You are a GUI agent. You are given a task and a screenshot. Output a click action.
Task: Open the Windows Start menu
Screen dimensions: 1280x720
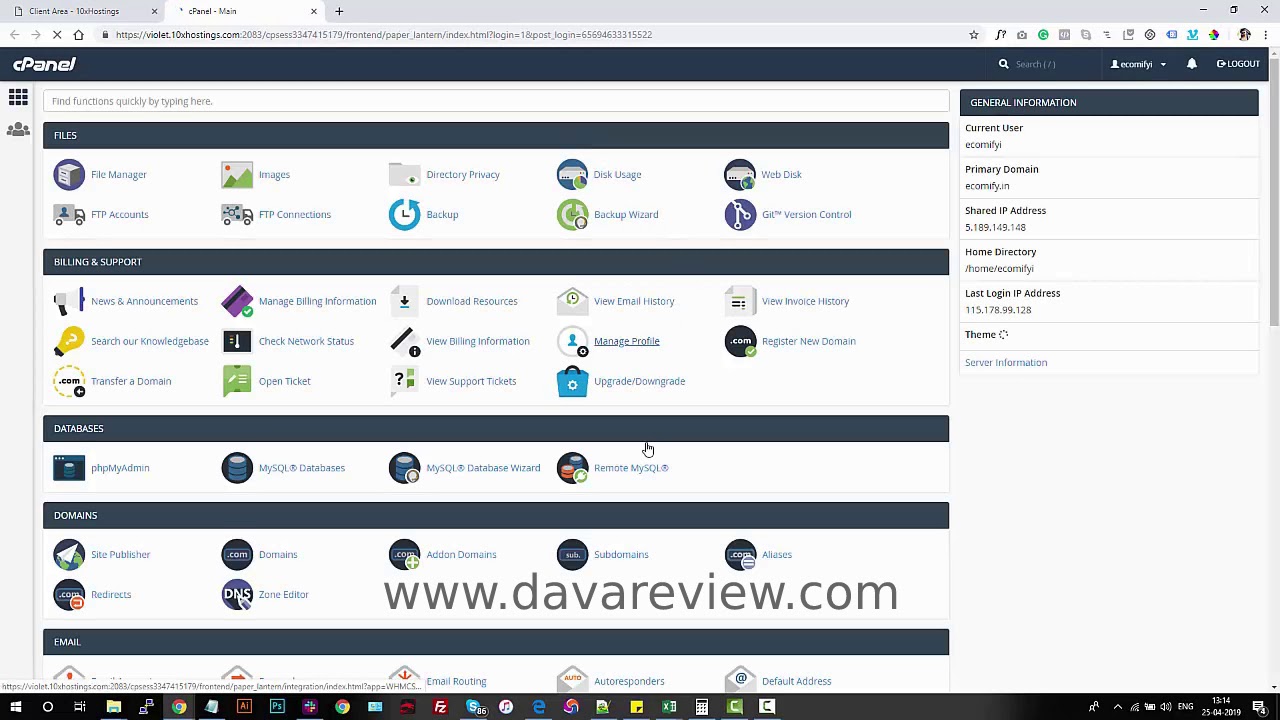point(16,707)
